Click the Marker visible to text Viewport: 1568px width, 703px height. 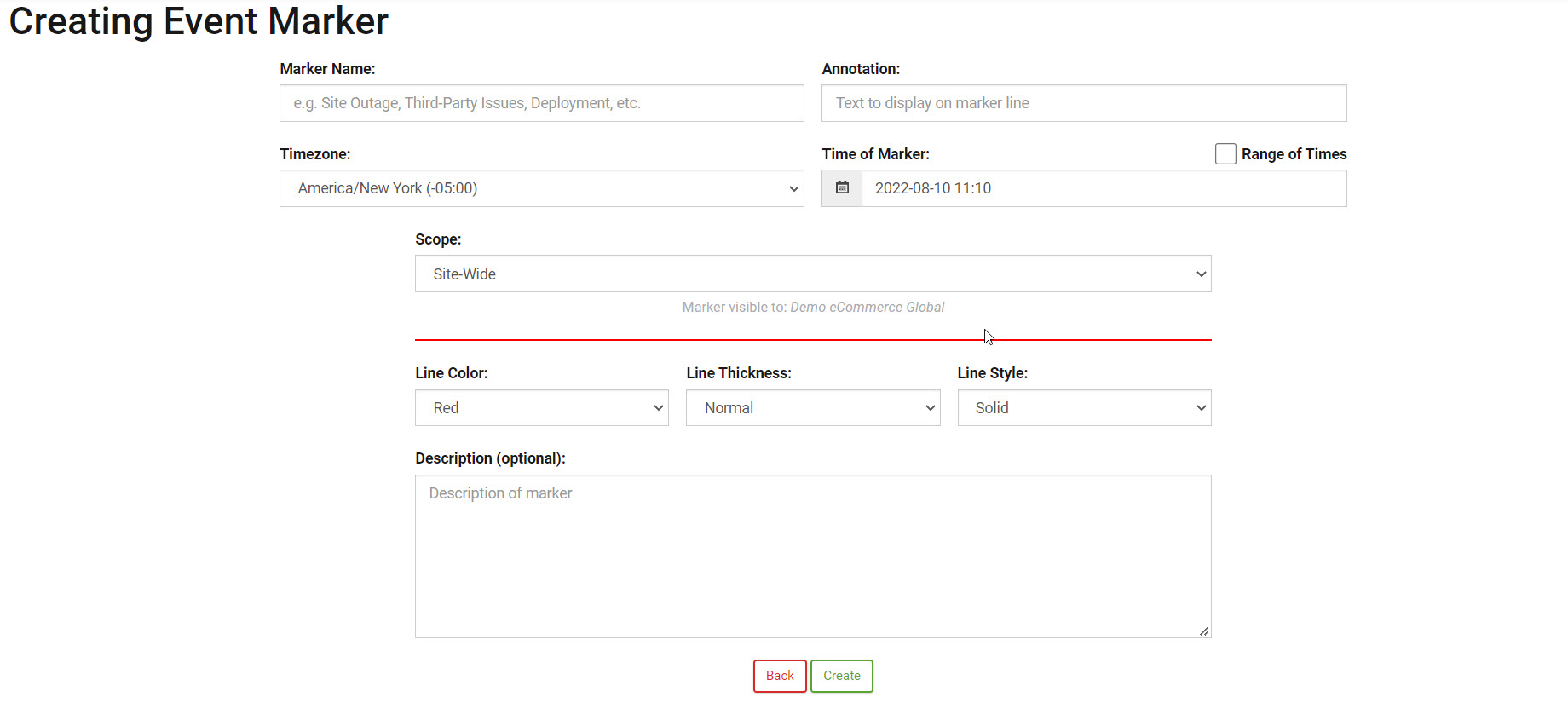[813, 307]
